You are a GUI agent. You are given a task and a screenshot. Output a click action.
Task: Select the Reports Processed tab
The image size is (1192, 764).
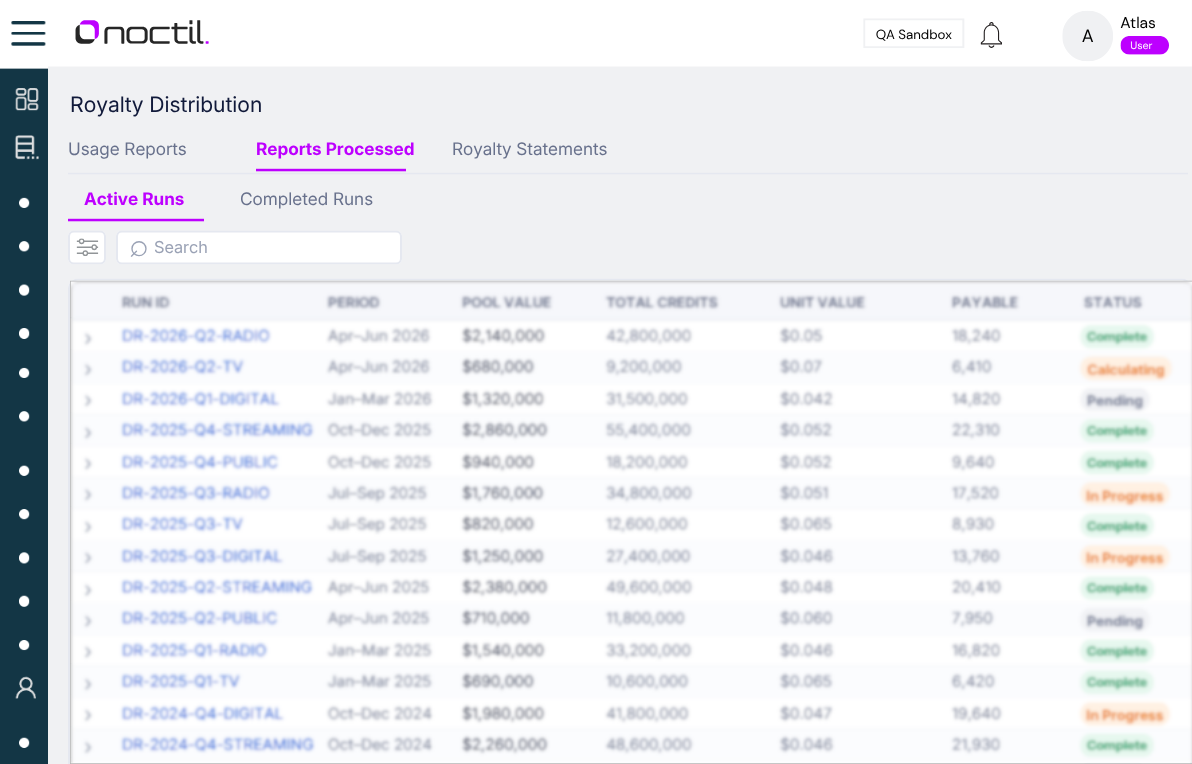click(334, 149)
